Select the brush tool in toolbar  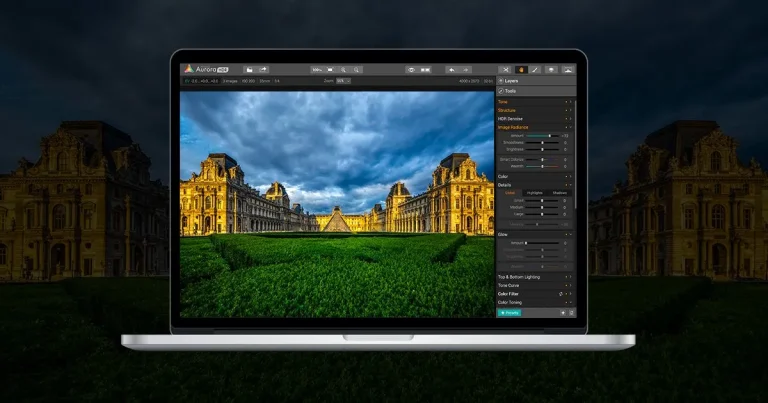tap(536, 69)
